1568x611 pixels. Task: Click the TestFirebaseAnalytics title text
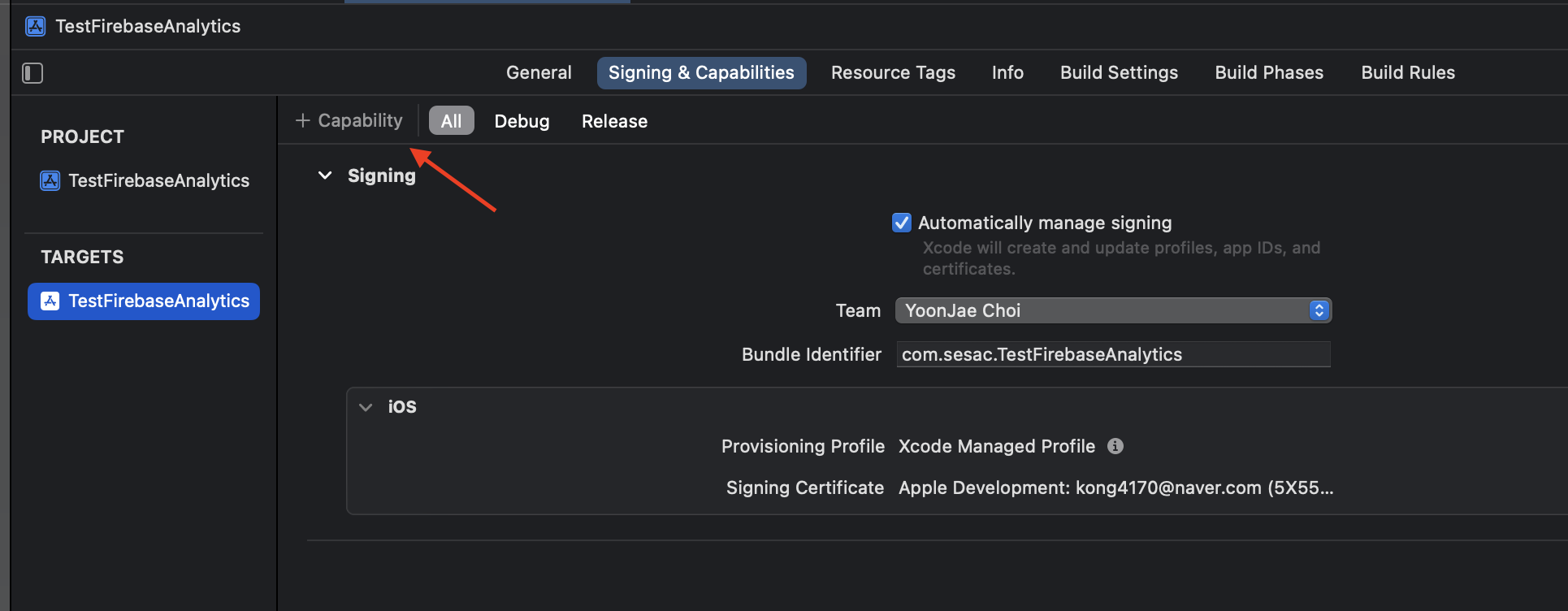(x=148, y=26)
